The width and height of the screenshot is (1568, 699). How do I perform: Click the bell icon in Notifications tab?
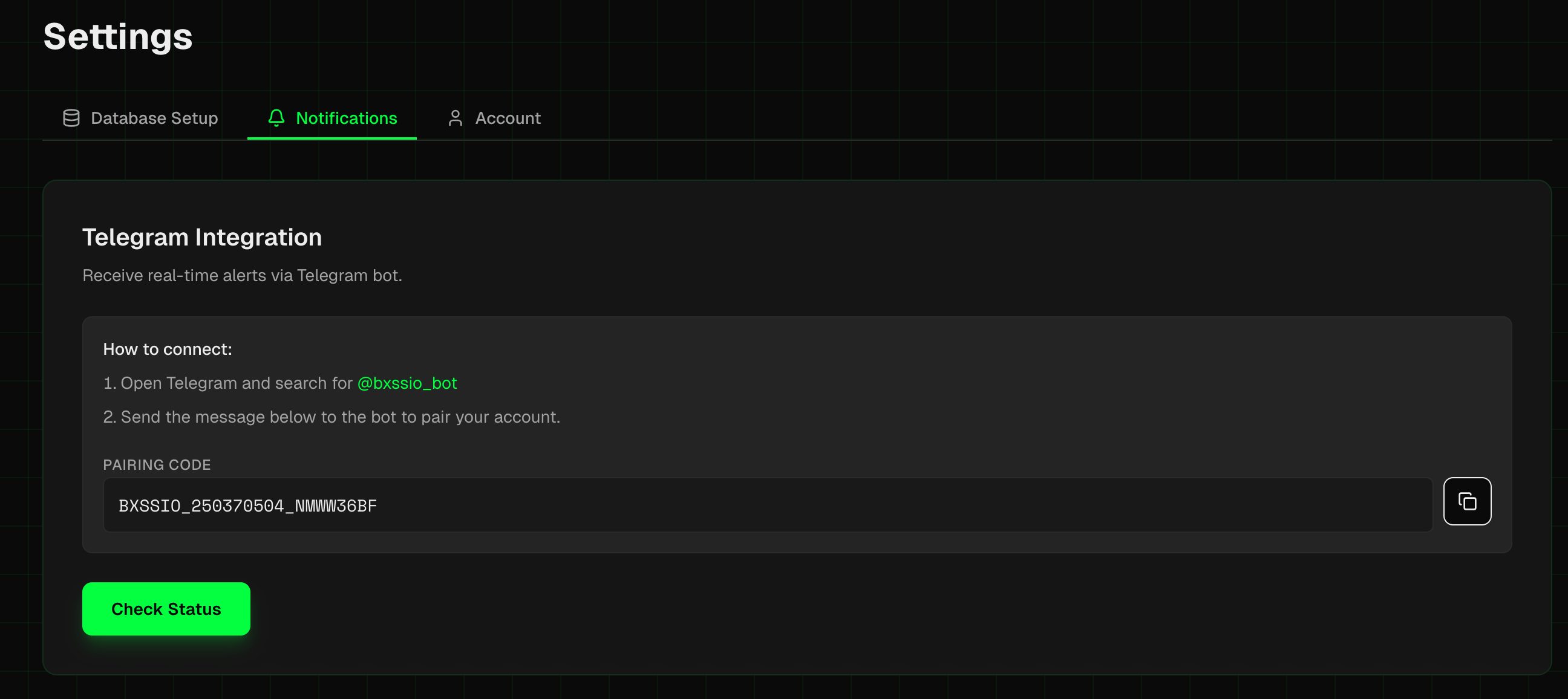(277, 118)
